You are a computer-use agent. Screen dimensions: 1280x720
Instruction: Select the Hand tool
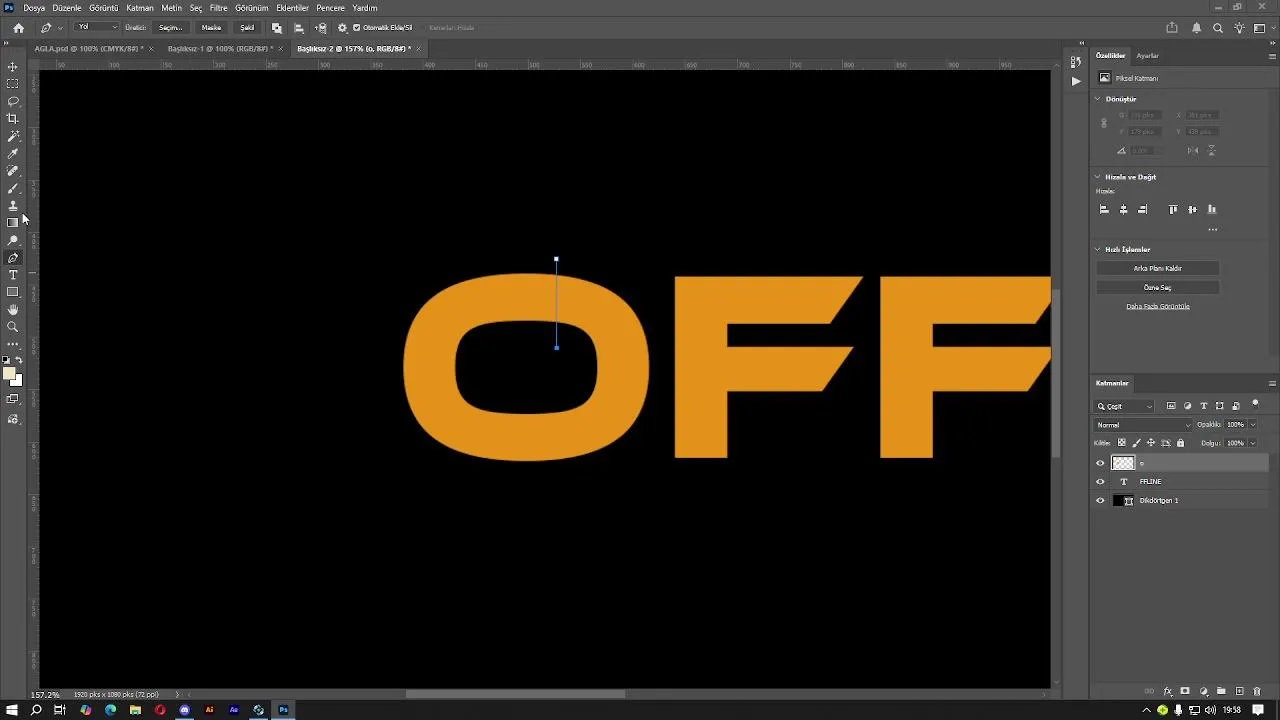[x=13, y=310]
